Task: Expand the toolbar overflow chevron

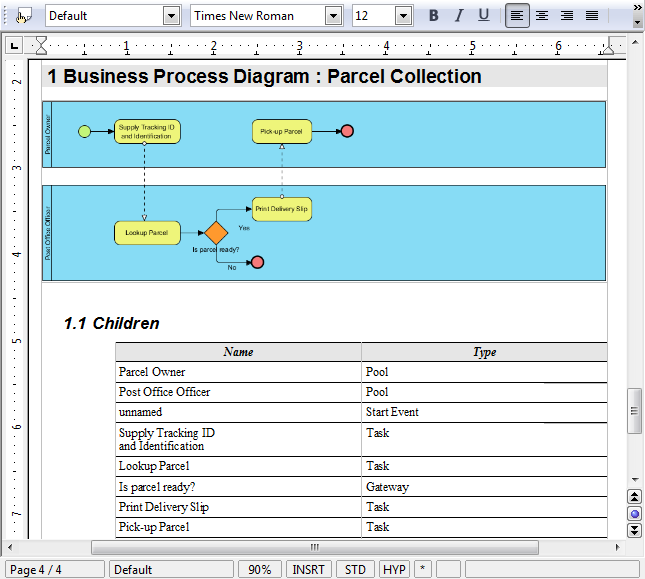Action: click(x=637, y=8)
